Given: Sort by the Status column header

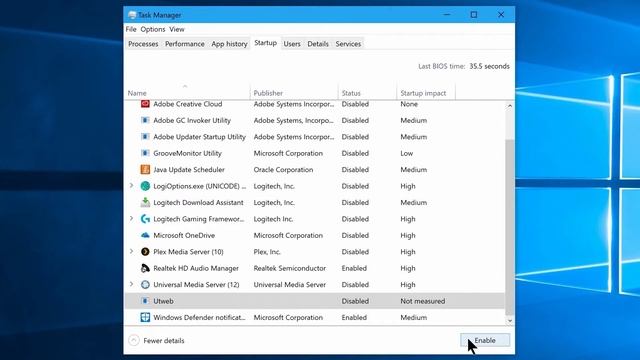Looking at the screenshot, I should pyautogui.click(x=367, y=93).
